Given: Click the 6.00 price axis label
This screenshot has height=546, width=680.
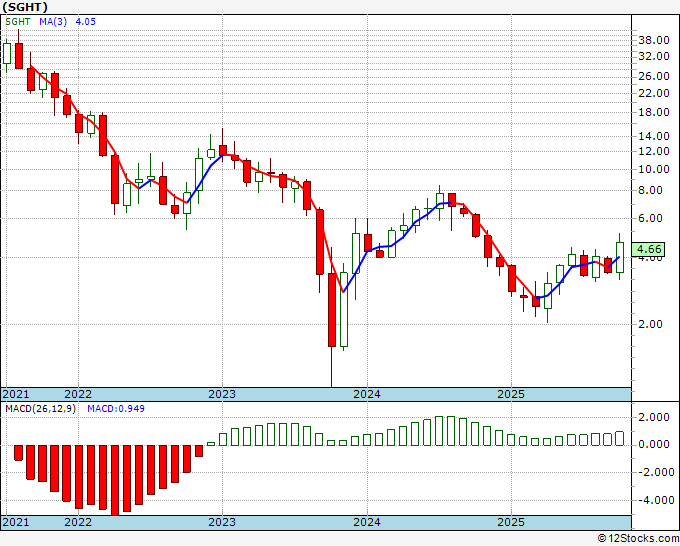Looking at the screenshot, I should pyautogui.click(x=650, y=218).
